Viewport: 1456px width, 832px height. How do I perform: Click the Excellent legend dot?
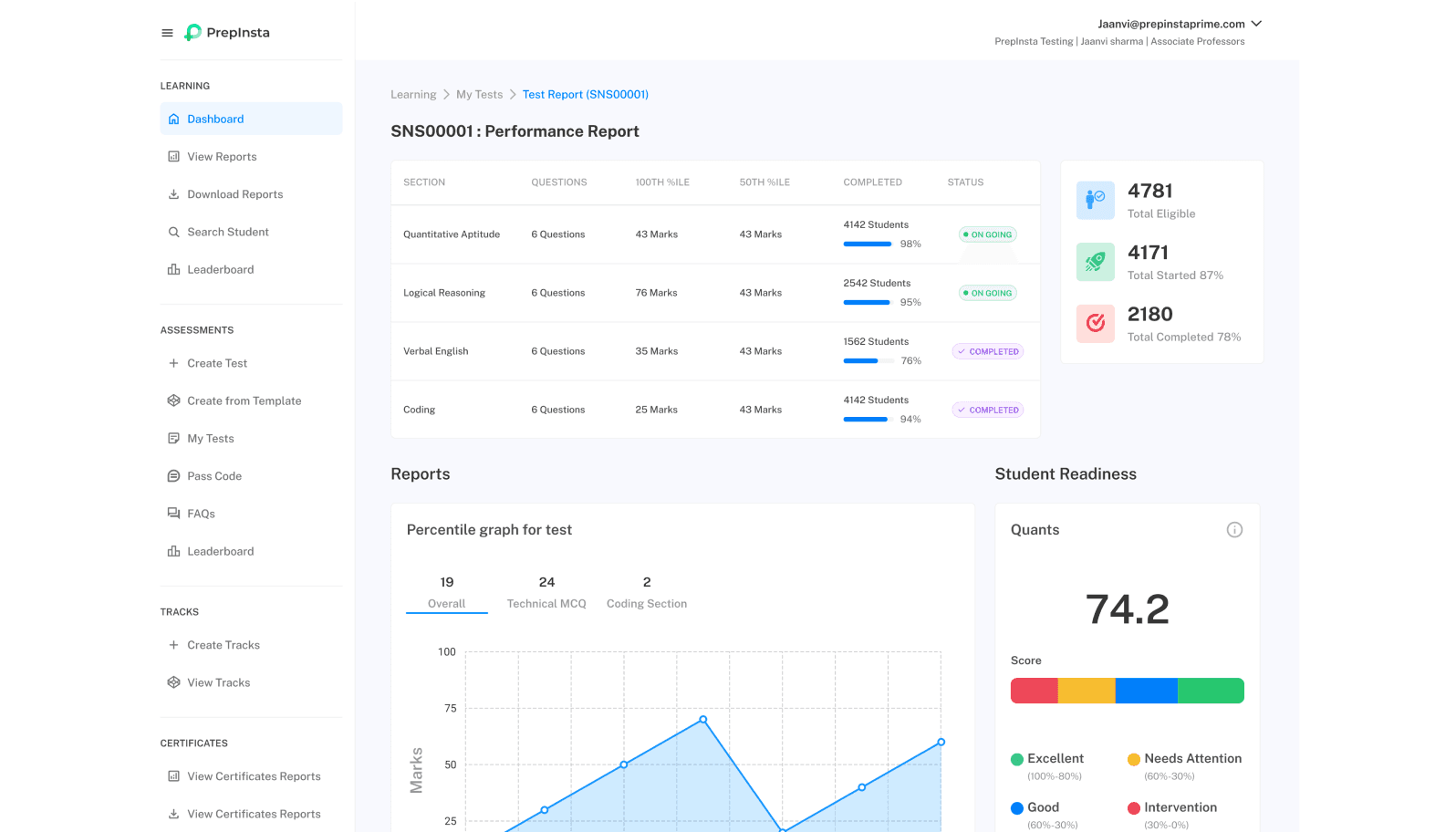tap(1017, 760)
